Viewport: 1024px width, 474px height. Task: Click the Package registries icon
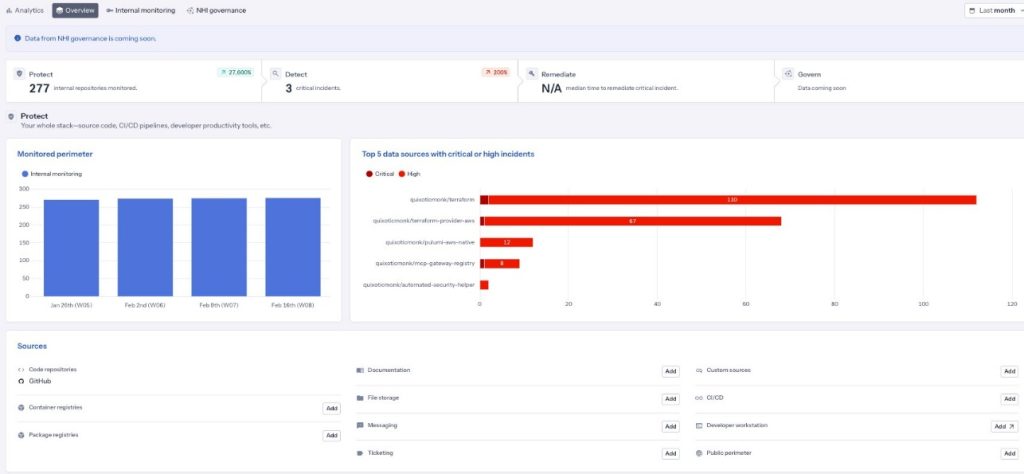(x=21, y=435)
